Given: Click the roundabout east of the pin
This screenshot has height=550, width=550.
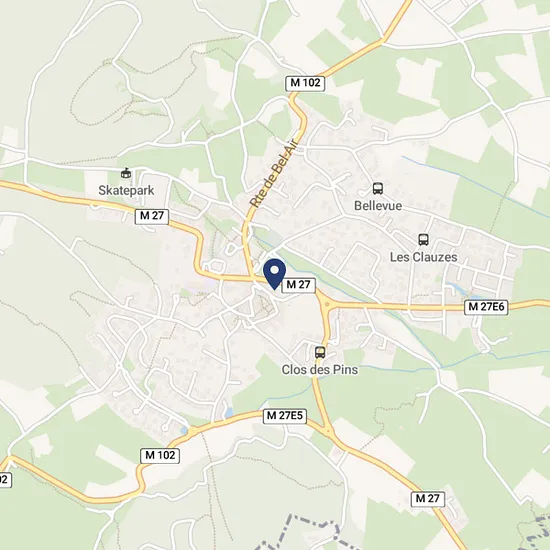Looking at the screenshot, I should click(x=327, y=305).
